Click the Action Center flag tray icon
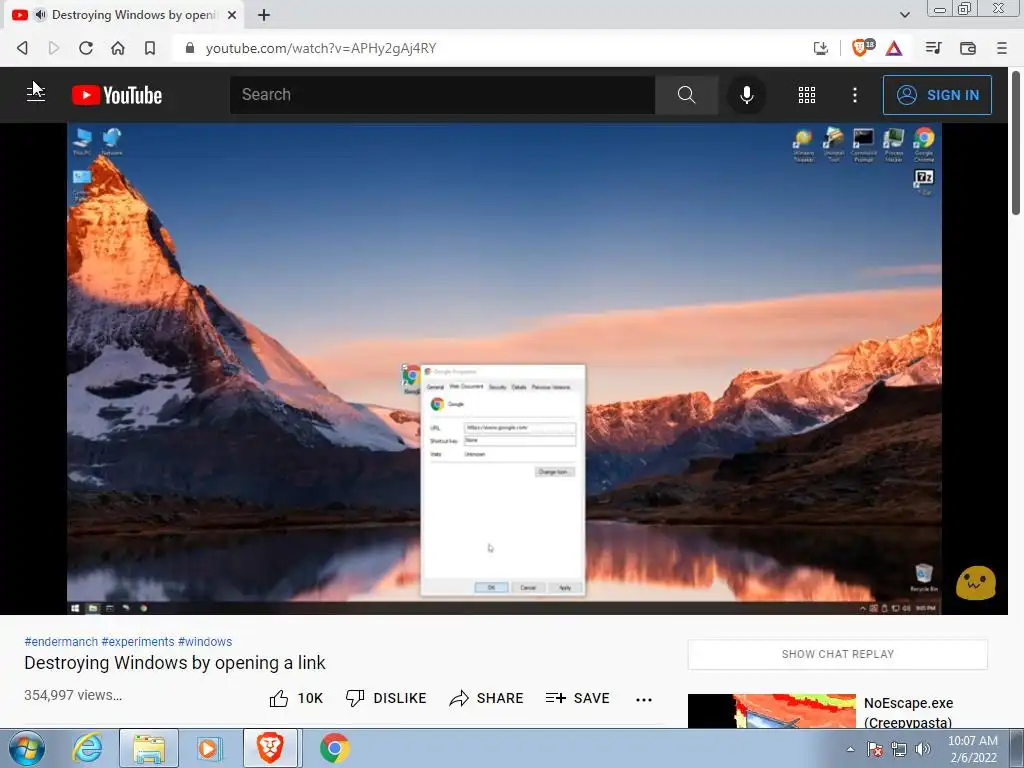Image resolution: width=1024 pixels, height=768 pixels. 875,749
